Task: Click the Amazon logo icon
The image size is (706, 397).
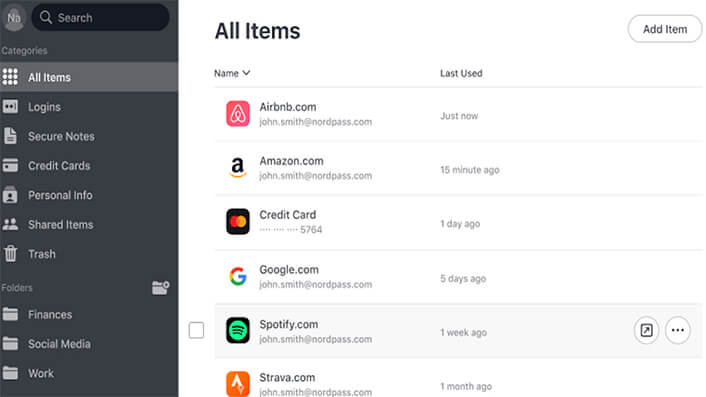Action: click(x=238, y=167)
